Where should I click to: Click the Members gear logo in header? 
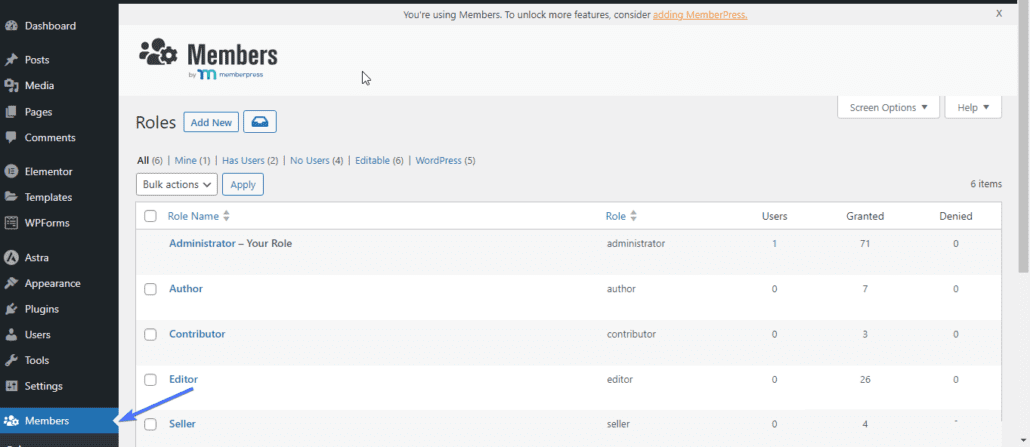click(x=158, y=53)
